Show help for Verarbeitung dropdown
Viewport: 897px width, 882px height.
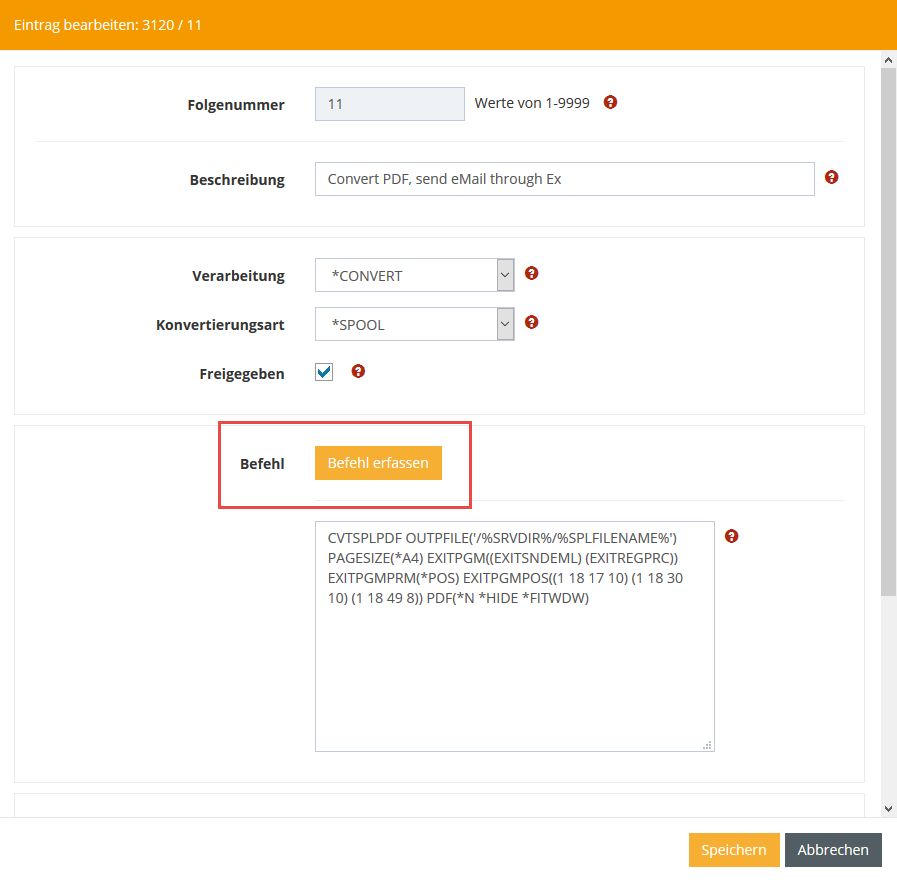532,273
